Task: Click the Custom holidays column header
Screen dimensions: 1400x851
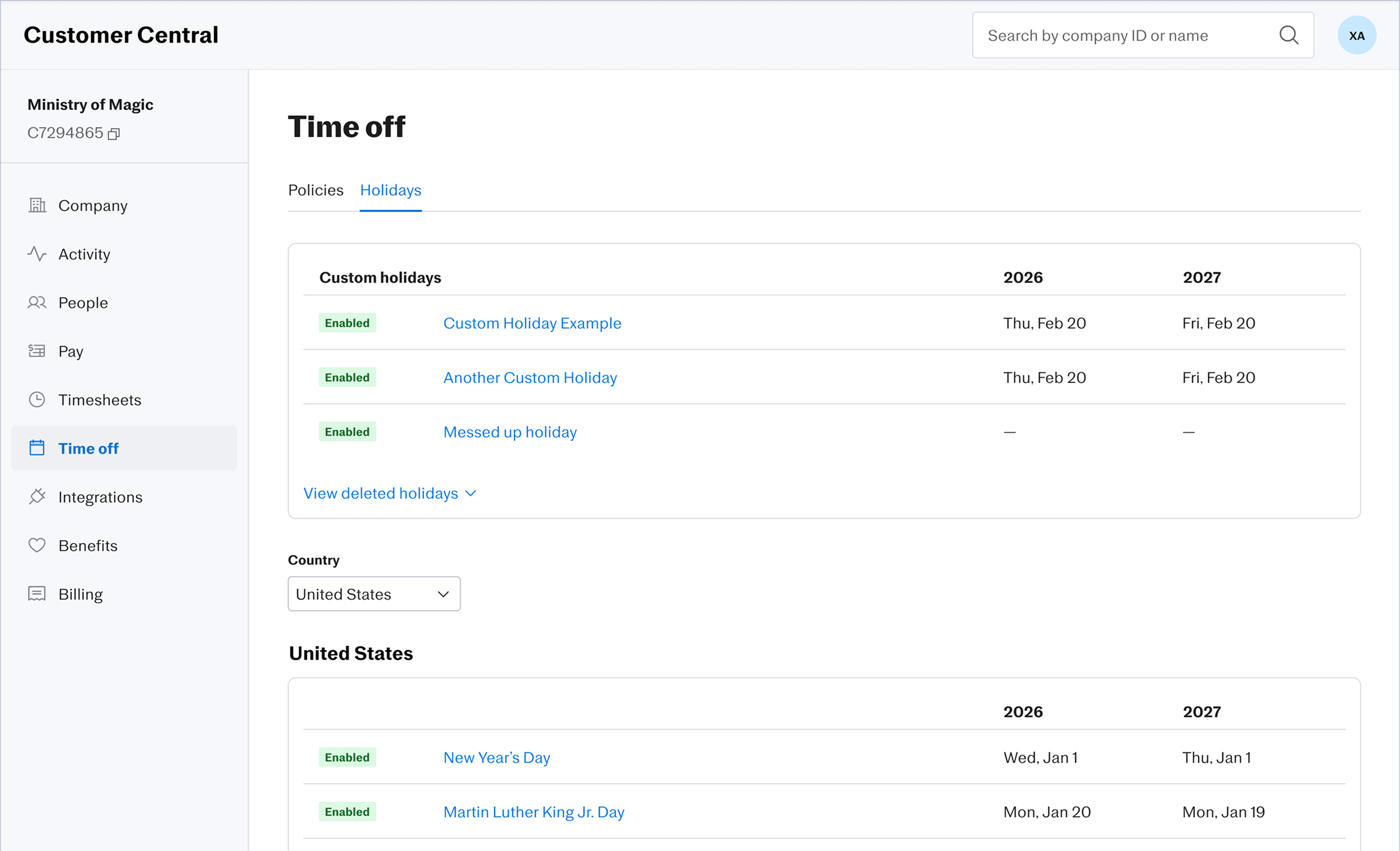Action: tap(380, 278)
